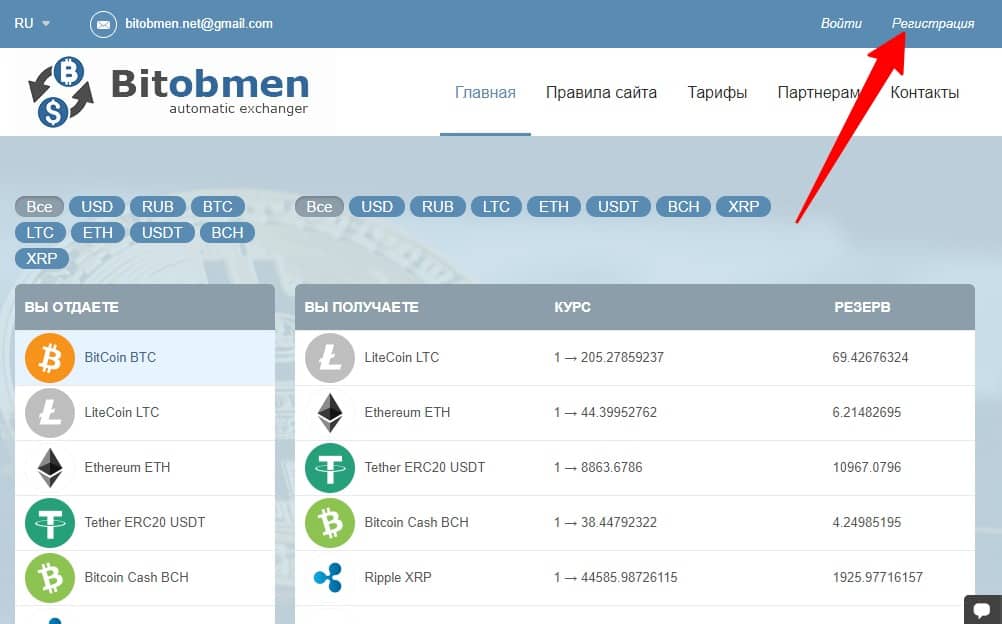The image size is (1002, 624).
Task: Click Ethereum icon in the receive table
Action: (330, 412)
